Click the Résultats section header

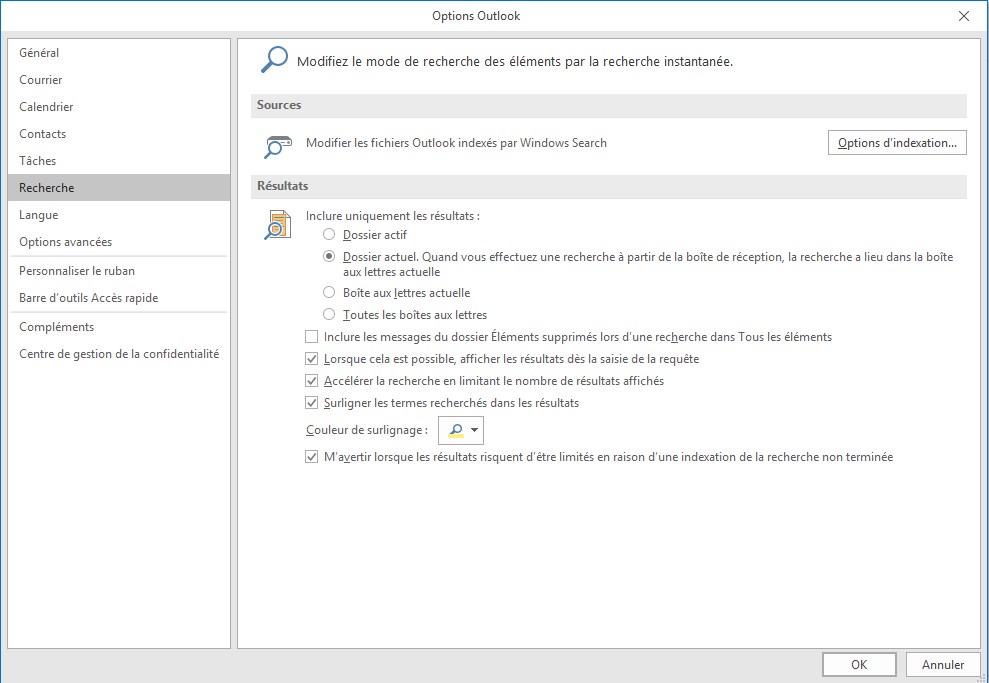click(x=609, y=187)
